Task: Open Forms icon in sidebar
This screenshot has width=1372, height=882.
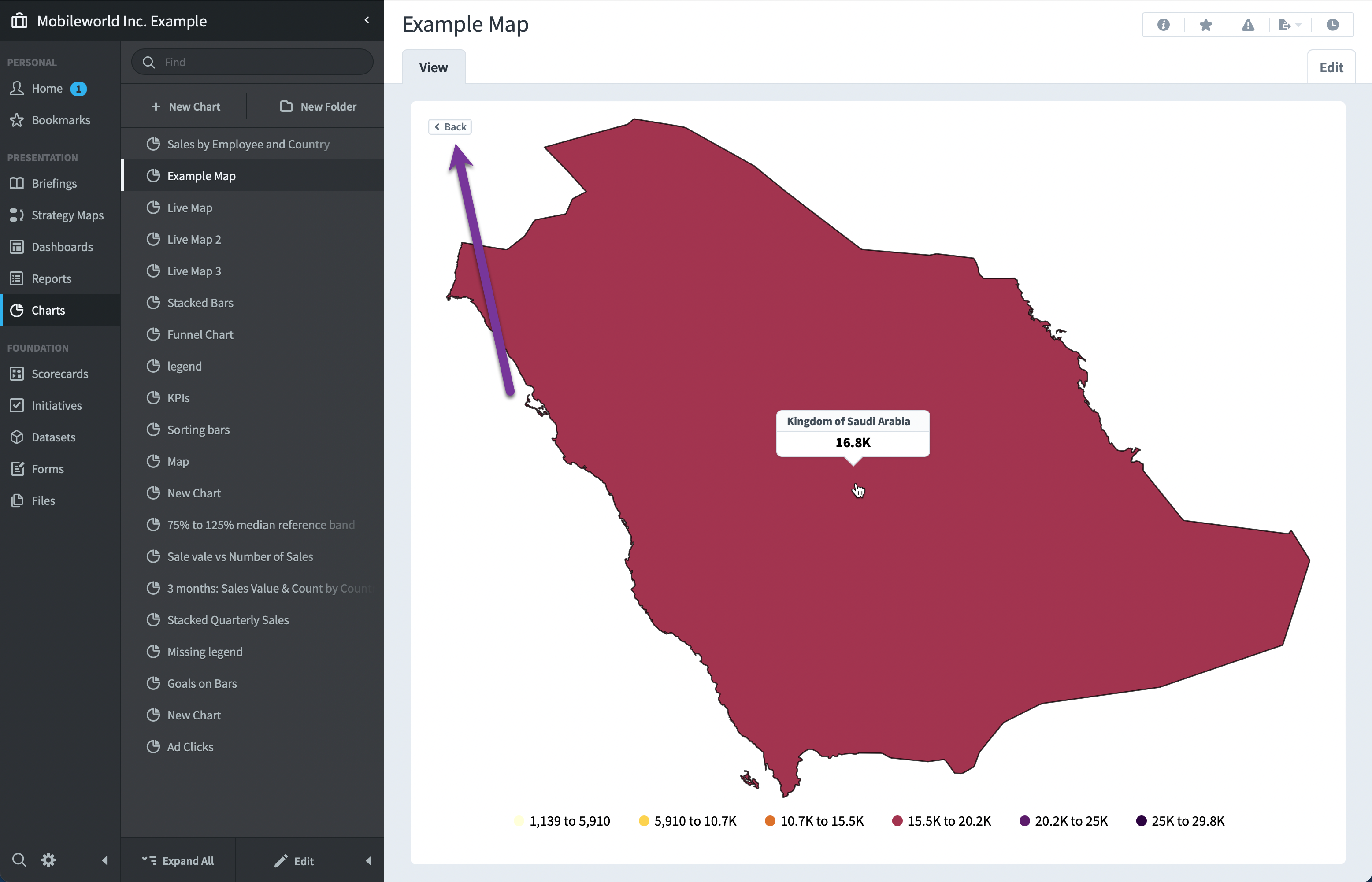Action: tap(17, 468)
